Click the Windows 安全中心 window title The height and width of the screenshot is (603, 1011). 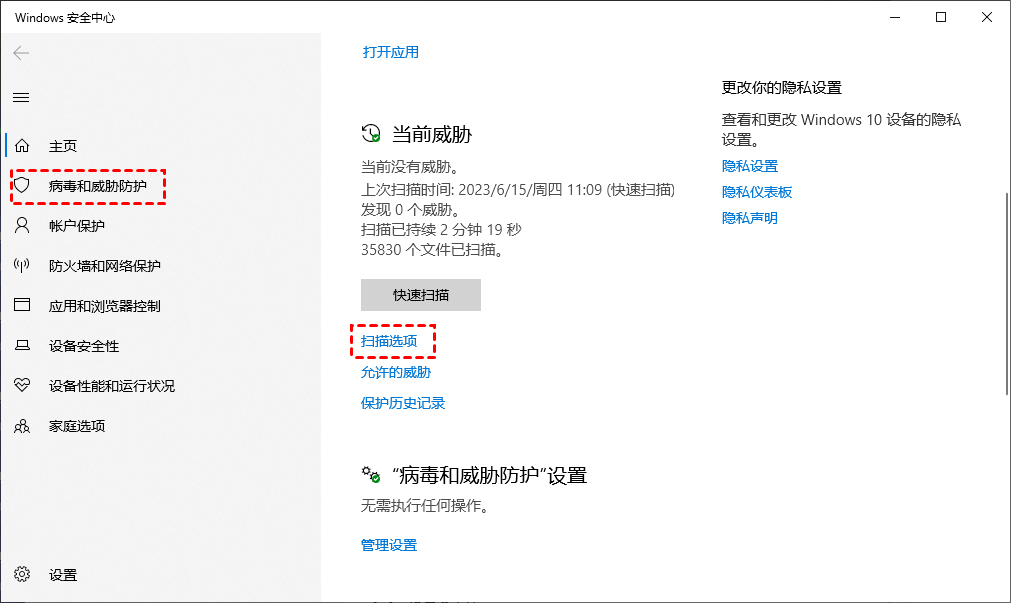[x=65, y=17]
